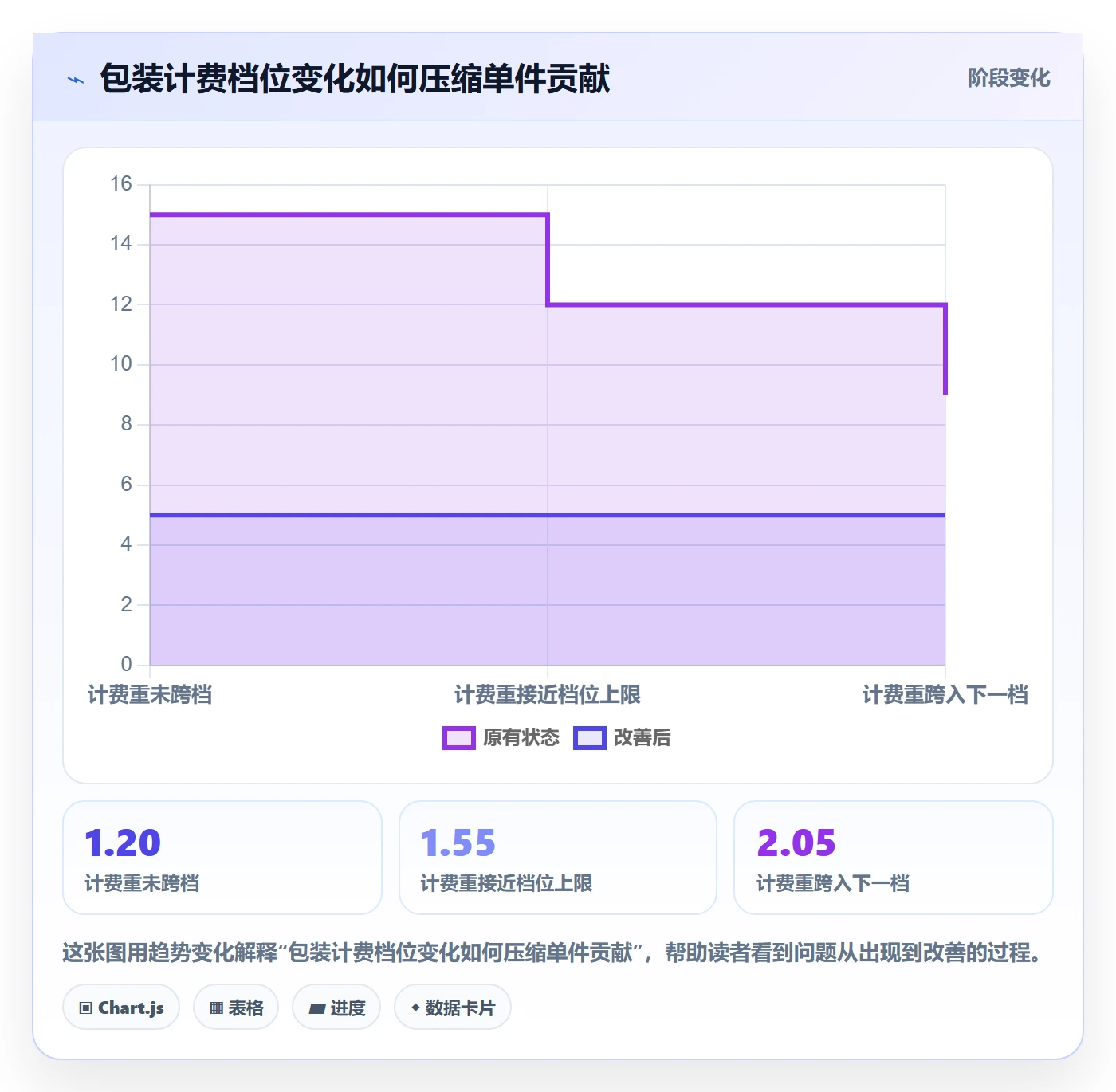Click the 原有状态 legend label

(521, 738)
